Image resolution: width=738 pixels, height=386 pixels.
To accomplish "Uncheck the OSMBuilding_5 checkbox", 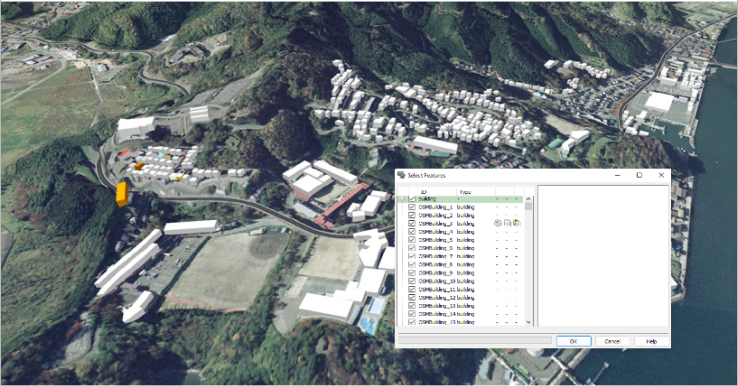I will point(412,240).
